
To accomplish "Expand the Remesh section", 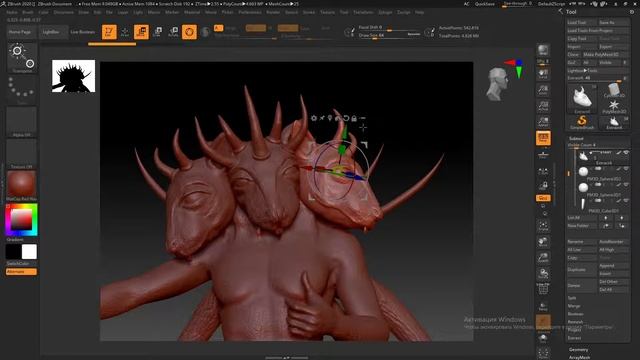I will click(575, 322).
